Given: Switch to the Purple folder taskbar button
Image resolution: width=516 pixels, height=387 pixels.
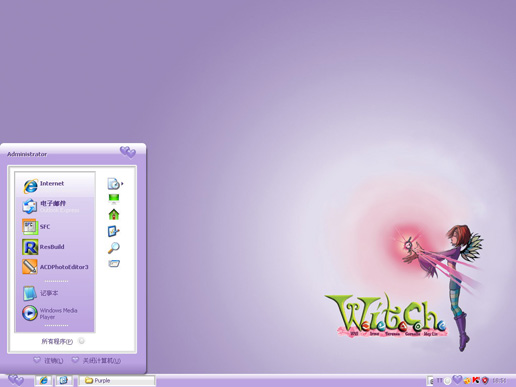Looking at the screenshot, I should coord(117,380).
